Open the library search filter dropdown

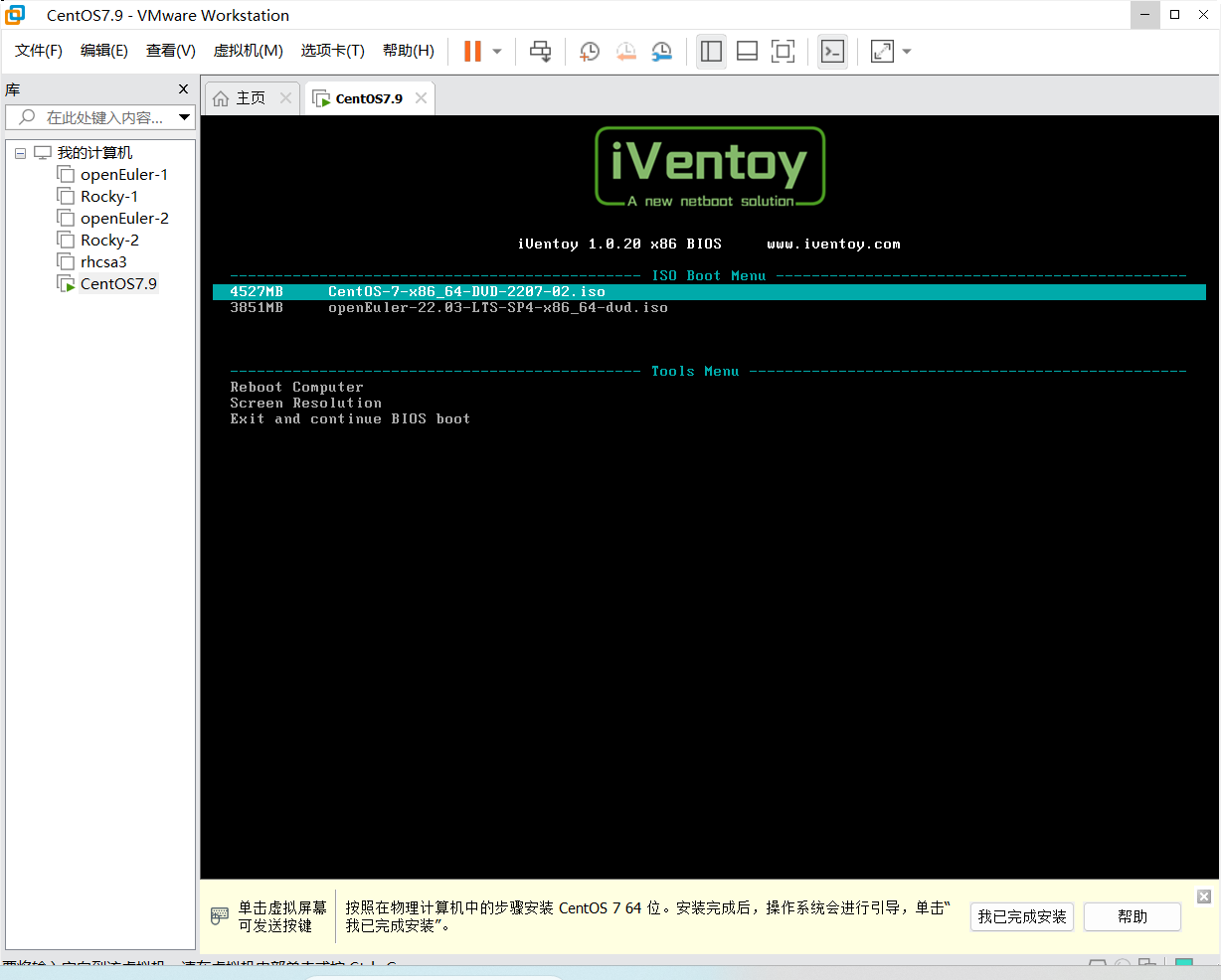pos(184,117)
